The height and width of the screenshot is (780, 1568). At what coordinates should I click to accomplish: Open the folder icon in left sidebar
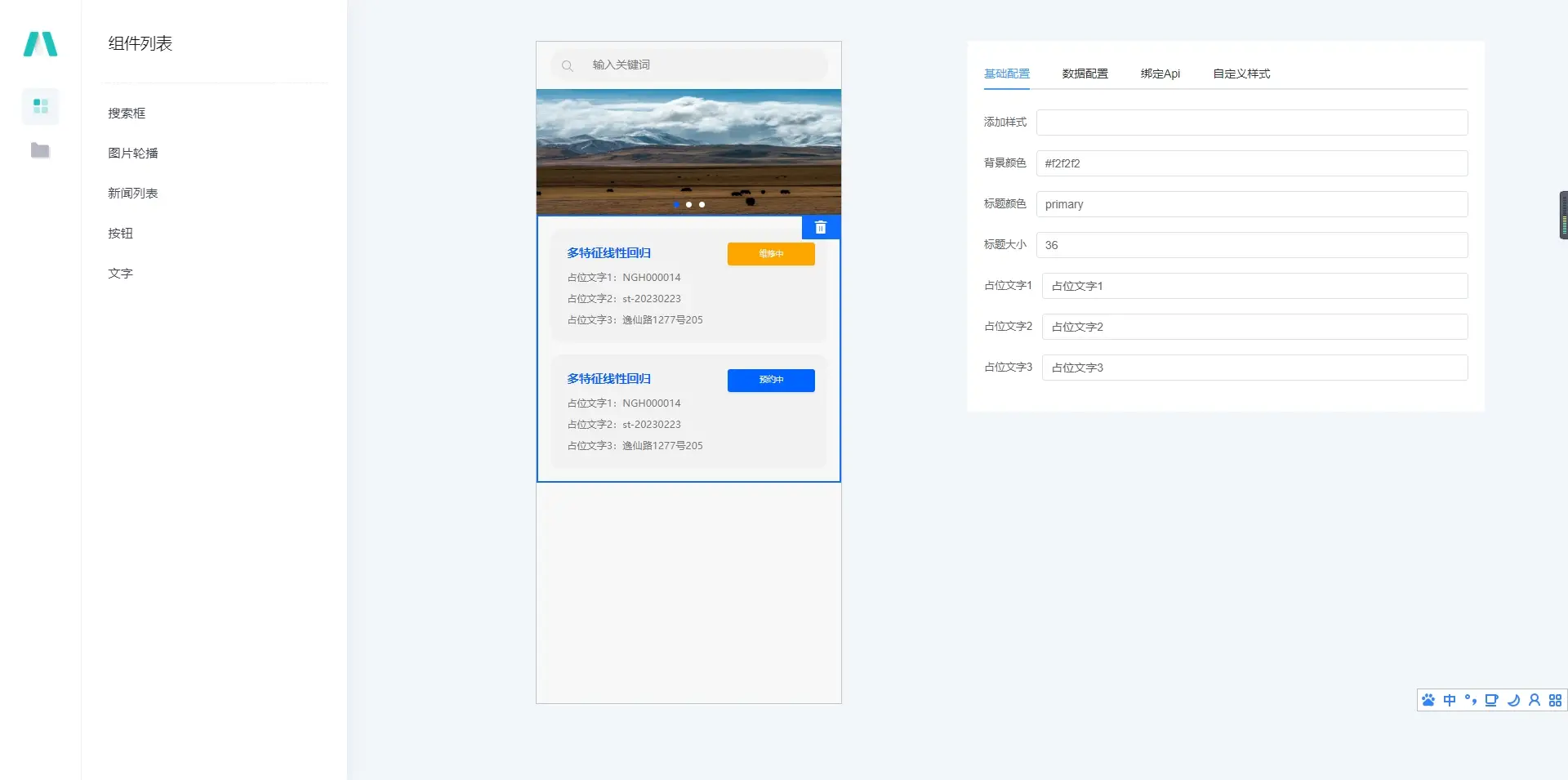pyautogui.click(x=40, y=150)
